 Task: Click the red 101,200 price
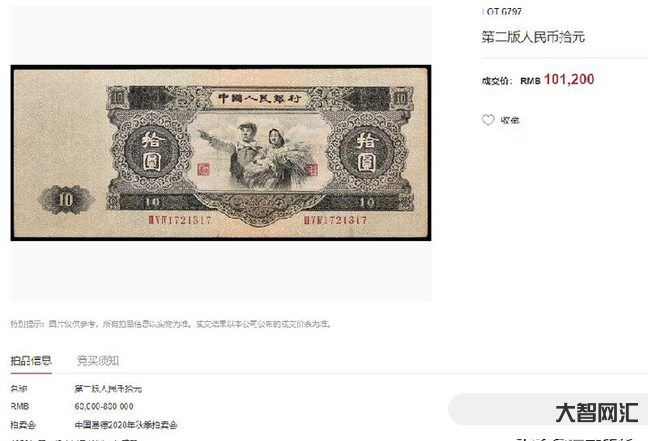[569, 79]
